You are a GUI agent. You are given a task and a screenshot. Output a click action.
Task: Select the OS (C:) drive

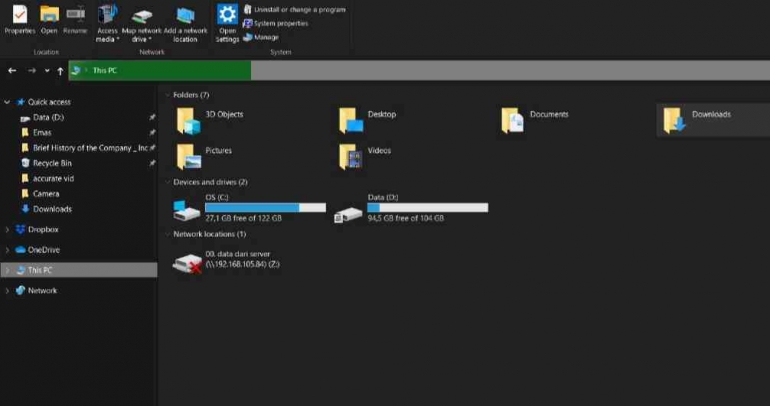pos(249,208)
